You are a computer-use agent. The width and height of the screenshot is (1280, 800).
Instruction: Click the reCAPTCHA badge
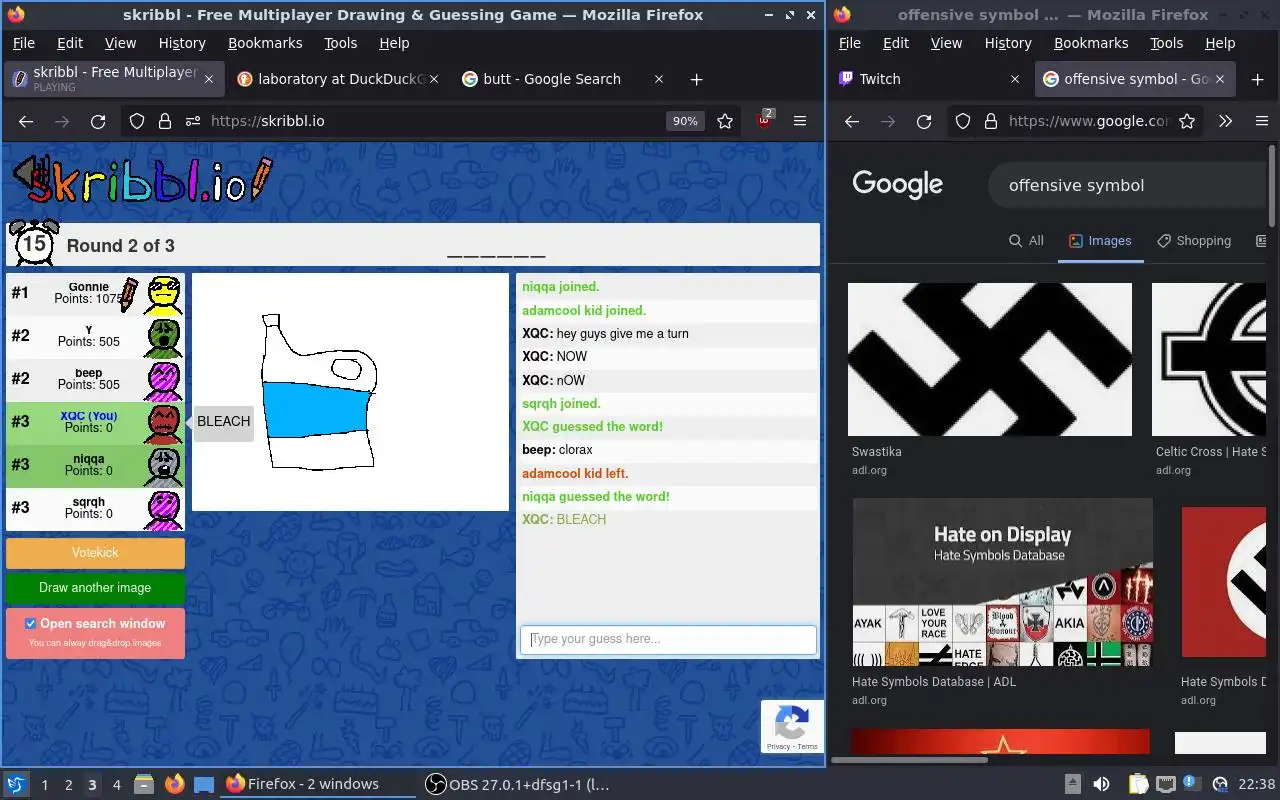pos(792,726)
